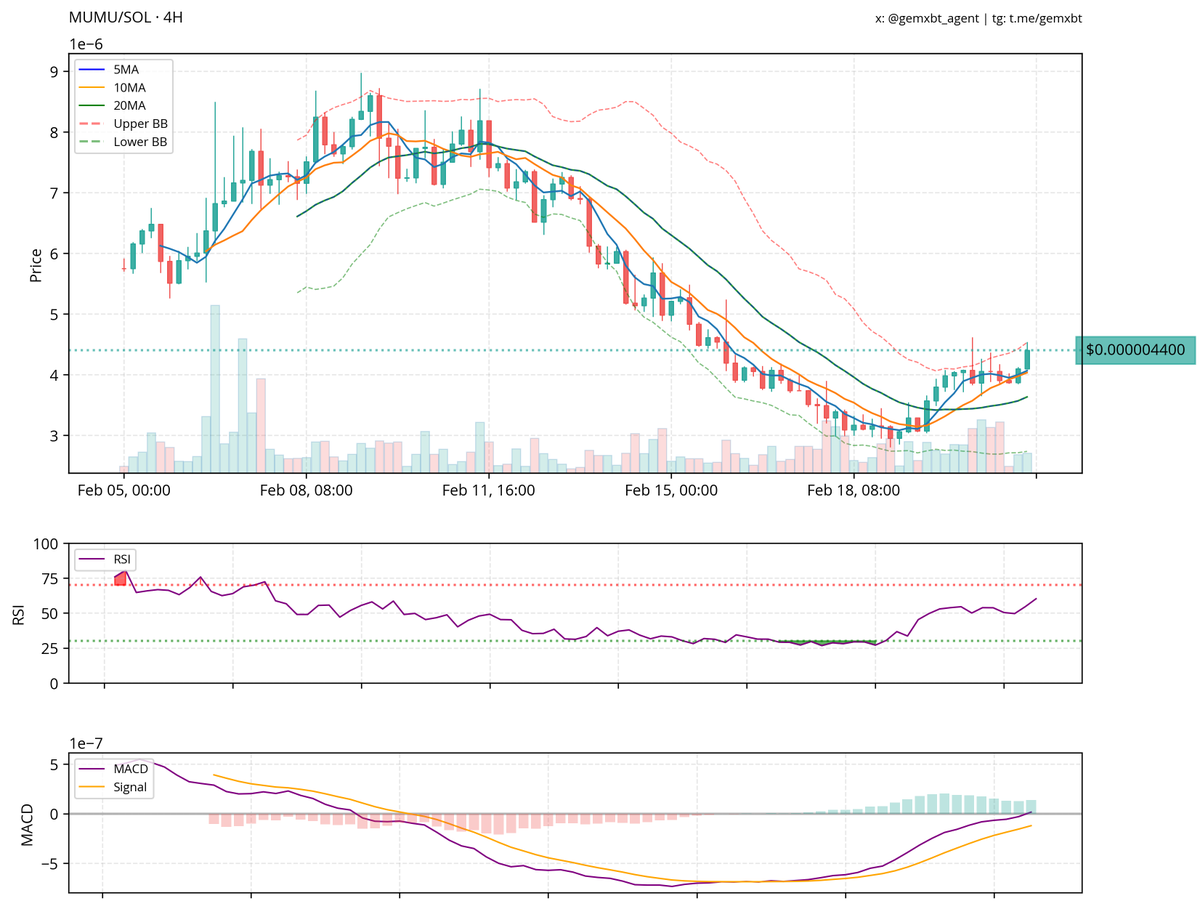Click the red overbought RSI marker at chart start

tap(121, 578)
